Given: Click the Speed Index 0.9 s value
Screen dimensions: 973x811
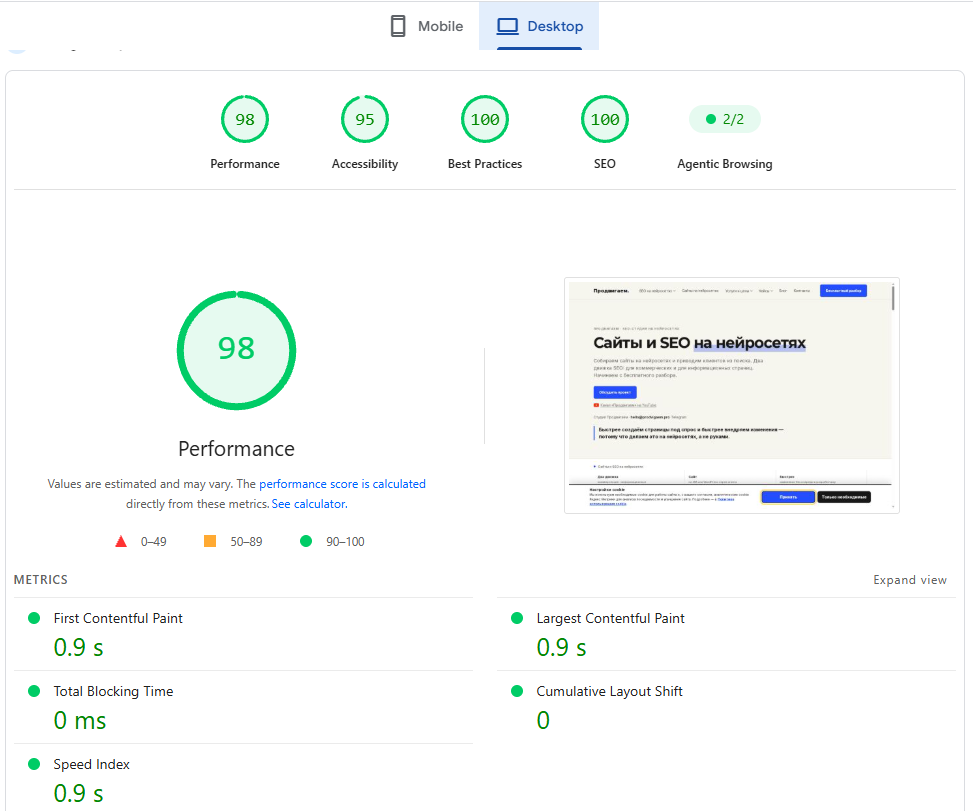Looking at the screenshot, I should point(78,794).
